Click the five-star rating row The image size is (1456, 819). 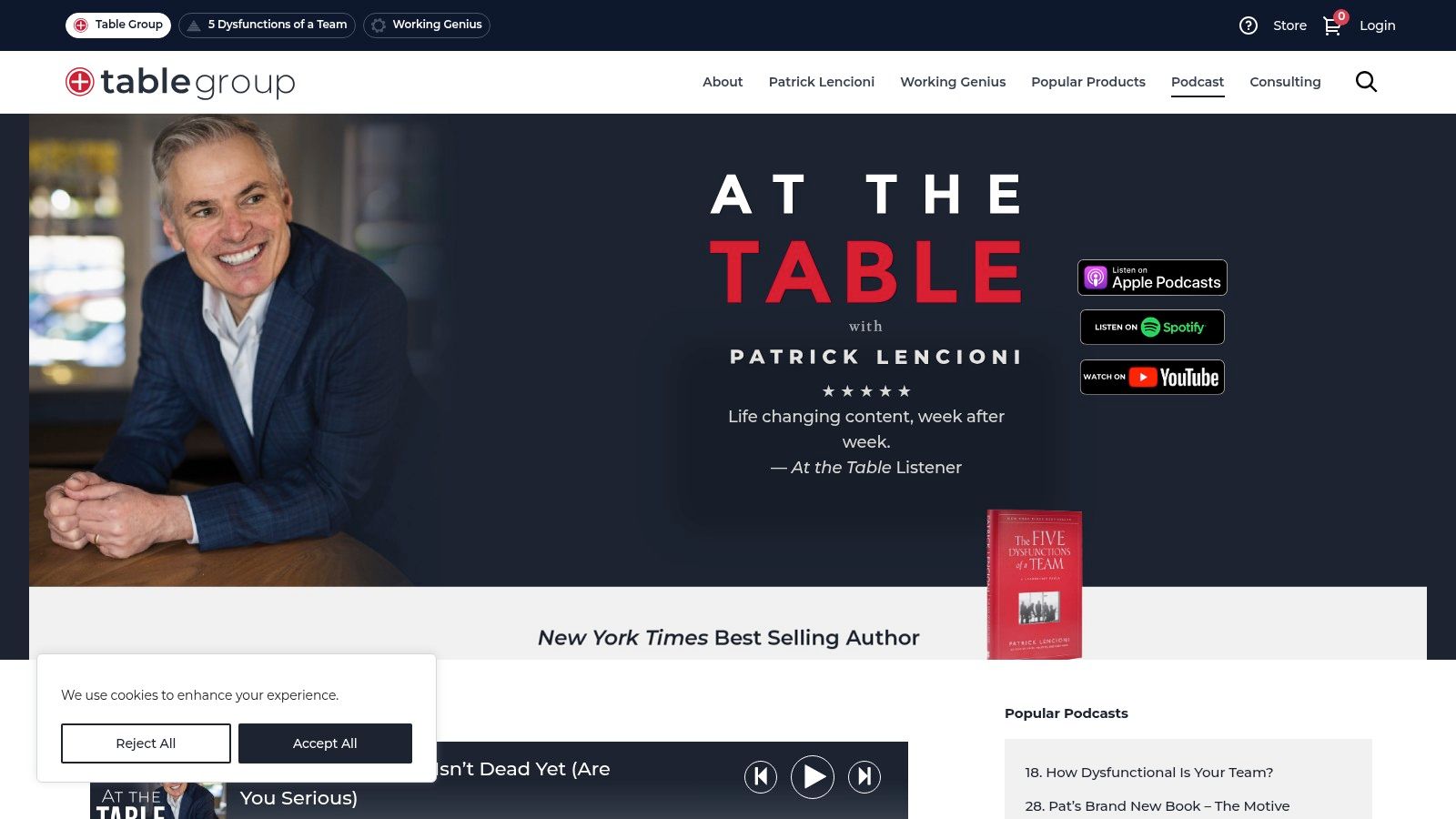pyautogui.click(x=866, y=391)
